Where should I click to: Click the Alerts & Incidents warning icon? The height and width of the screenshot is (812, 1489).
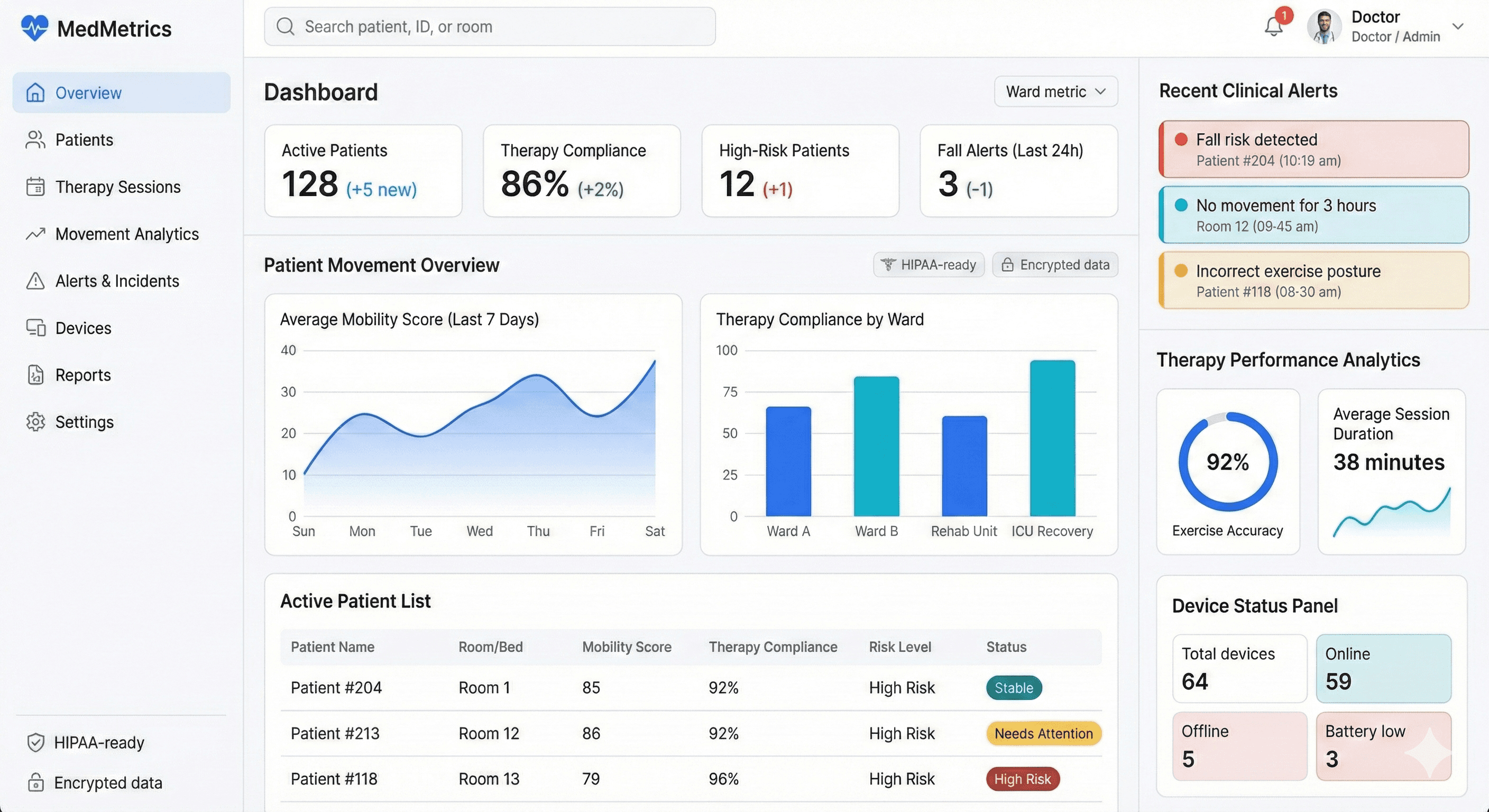tap(36, 281)
